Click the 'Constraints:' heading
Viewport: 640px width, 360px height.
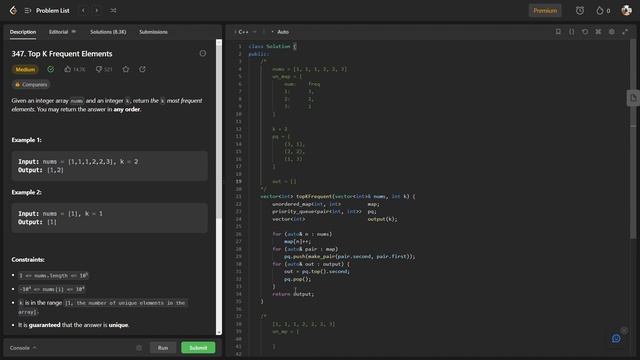[x=28, y=260]
